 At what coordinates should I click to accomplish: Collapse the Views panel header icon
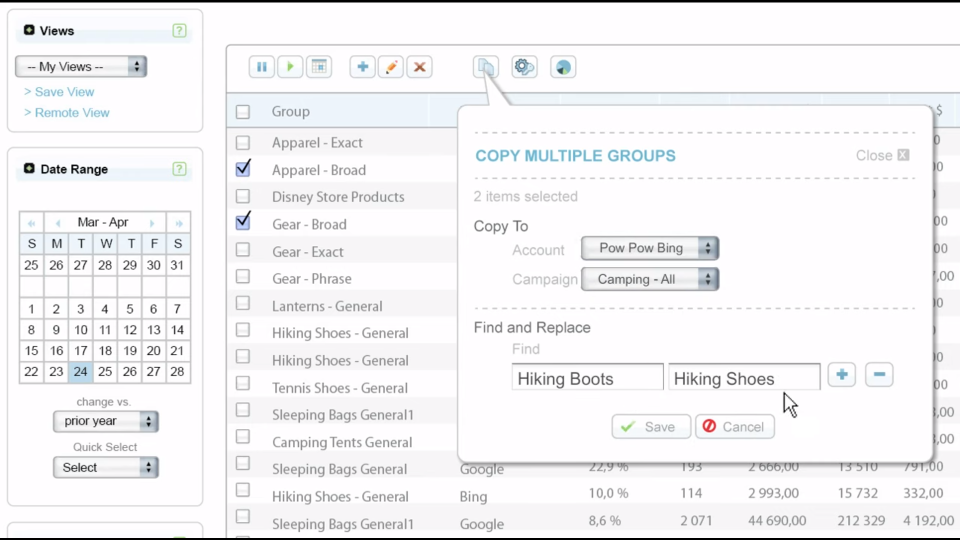pos(29,30)
